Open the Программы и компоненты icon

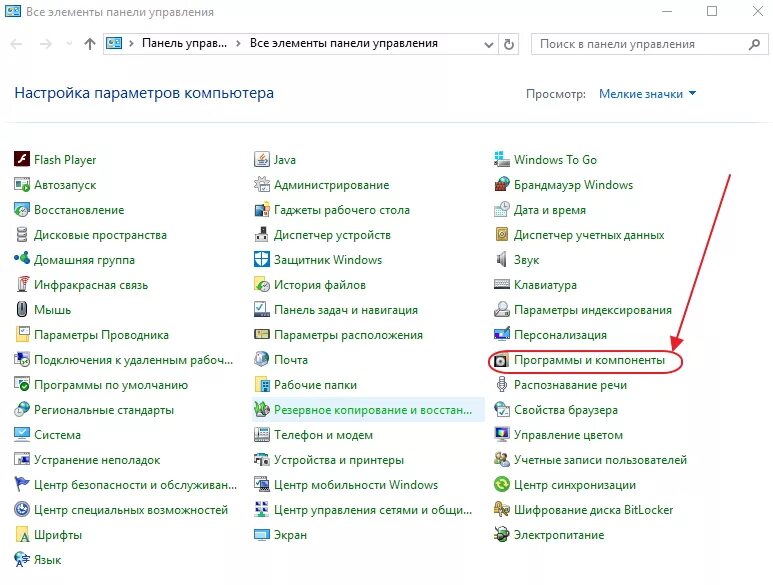502,360
